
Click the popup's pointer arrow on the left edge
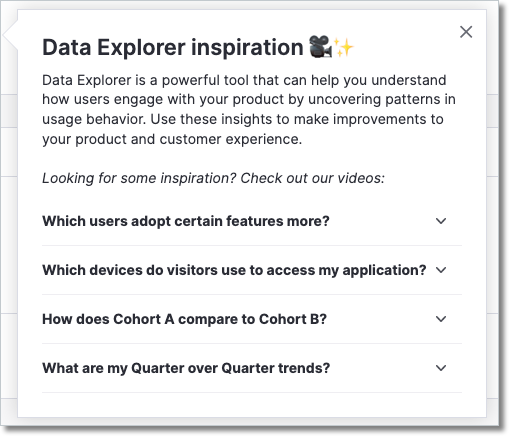tap(10, 35)
